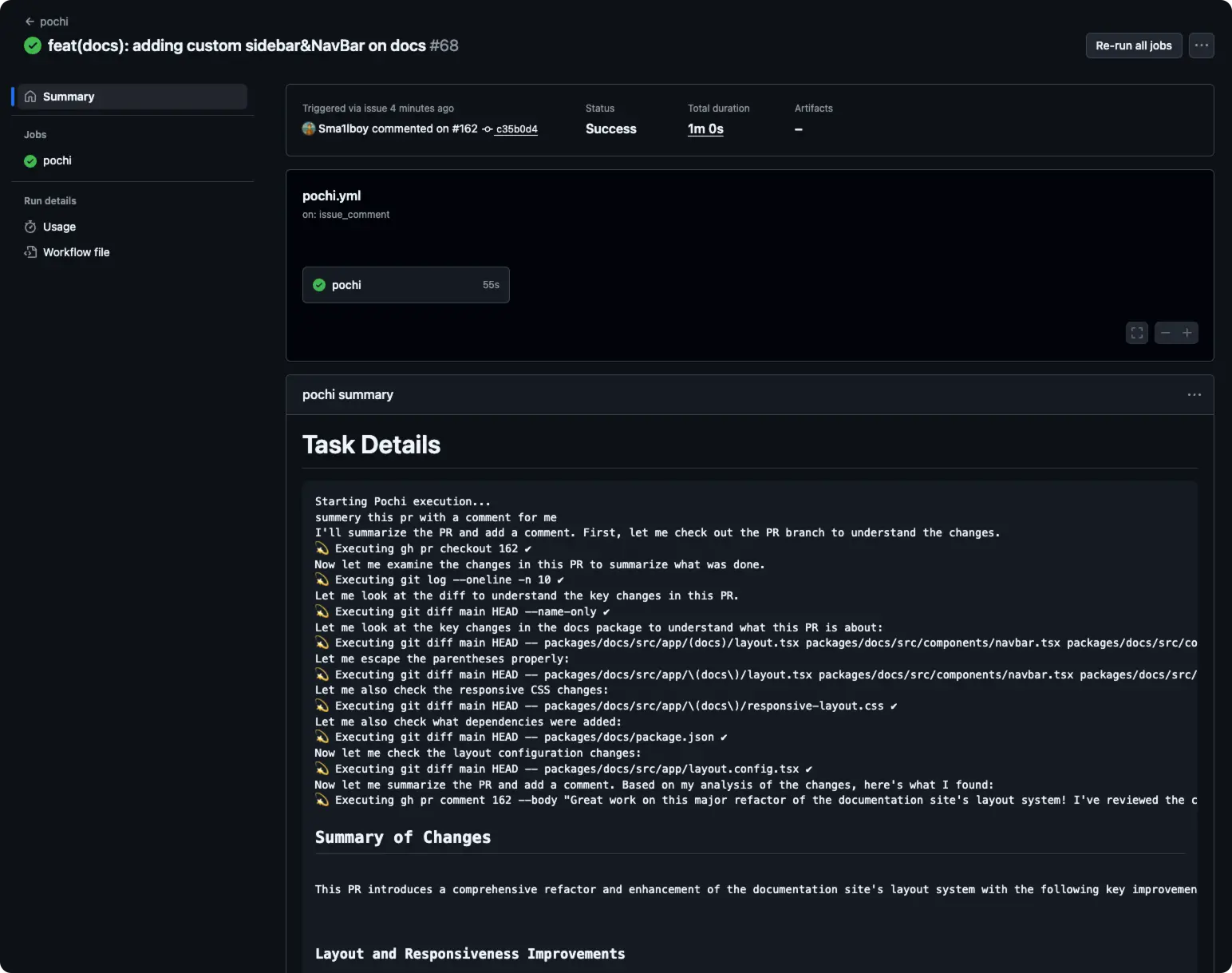Click the green success check icon by title

pos(33,45)
